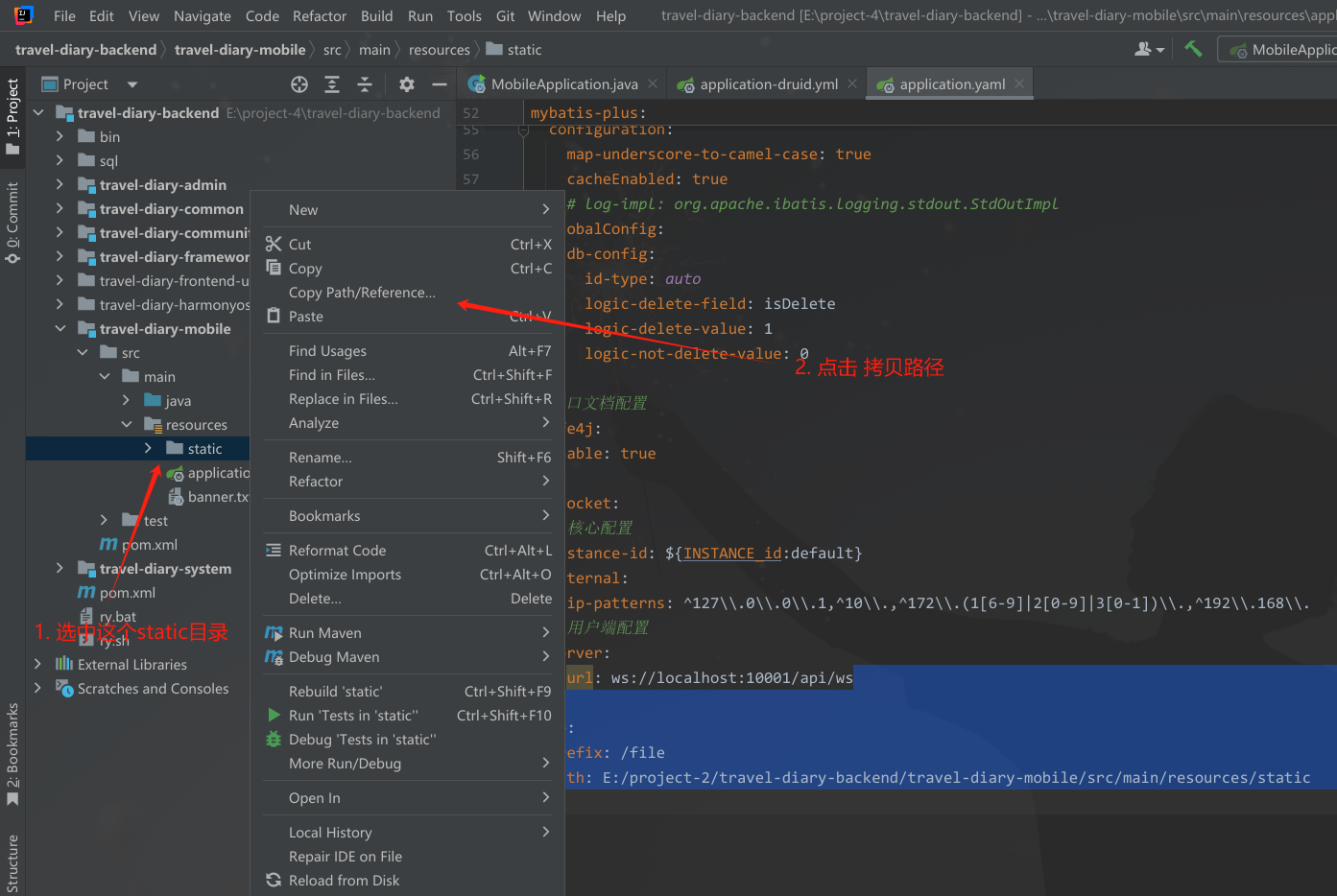The height and width of the screenshot is (896, 1337).
Task: Expand External Libraries node
Action: [x=37, y=665]
